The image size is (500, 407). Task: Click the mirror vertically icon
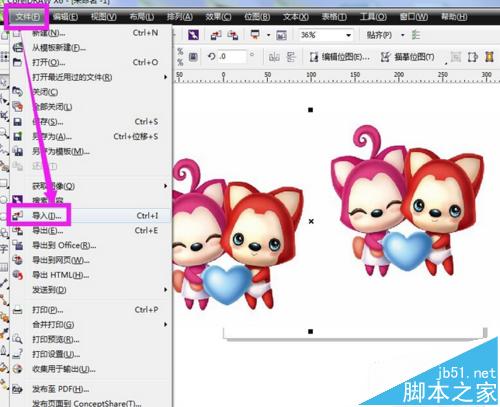click(x=291, y=57)
